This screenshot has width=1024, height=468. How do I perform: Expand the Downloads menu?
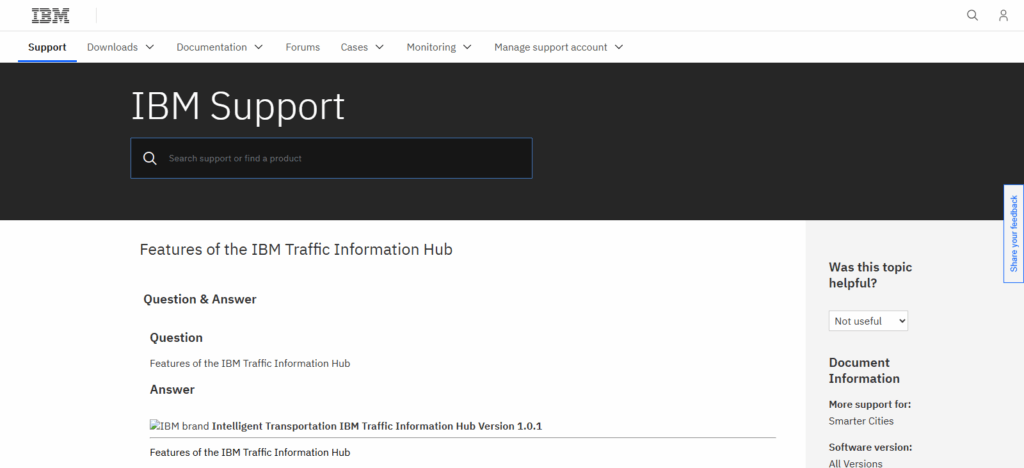(121, 47)
